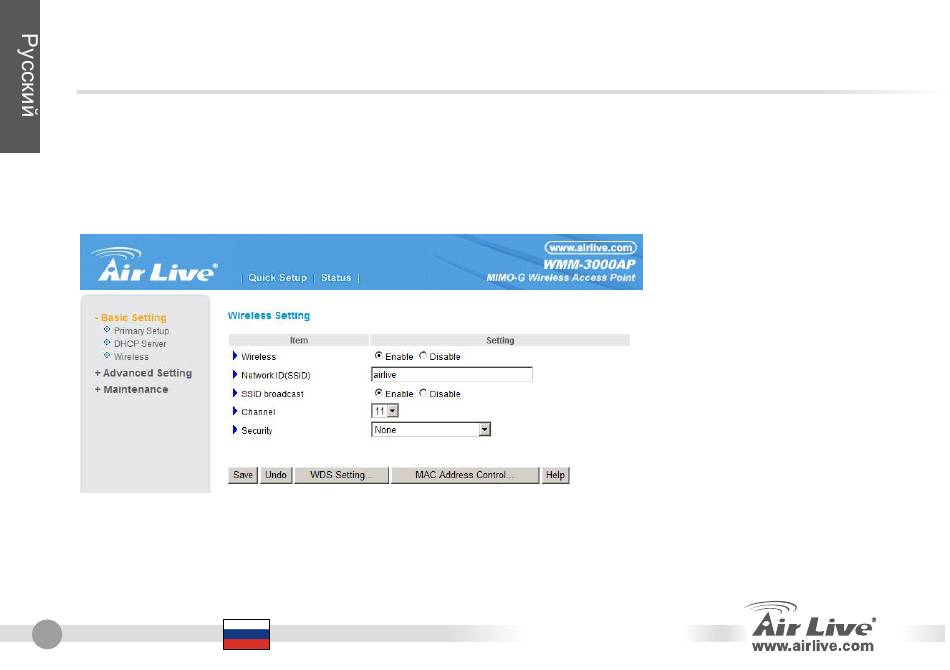Click the MIMO-G Wireless Access Point text
This screenshot has width=950, height=670.
point(560,277)
